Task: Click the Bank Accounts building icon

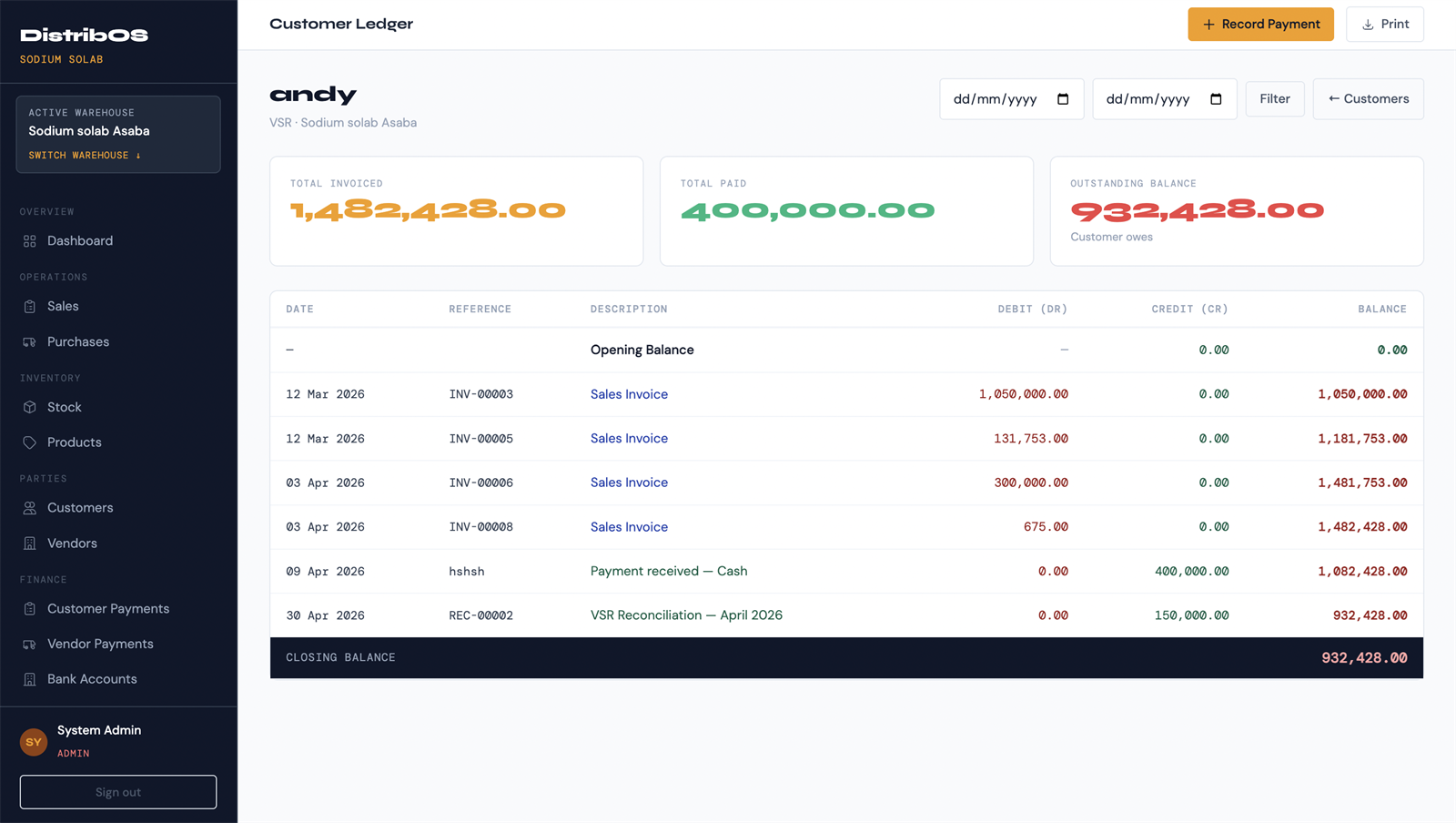Action: (x=30, y=679)
